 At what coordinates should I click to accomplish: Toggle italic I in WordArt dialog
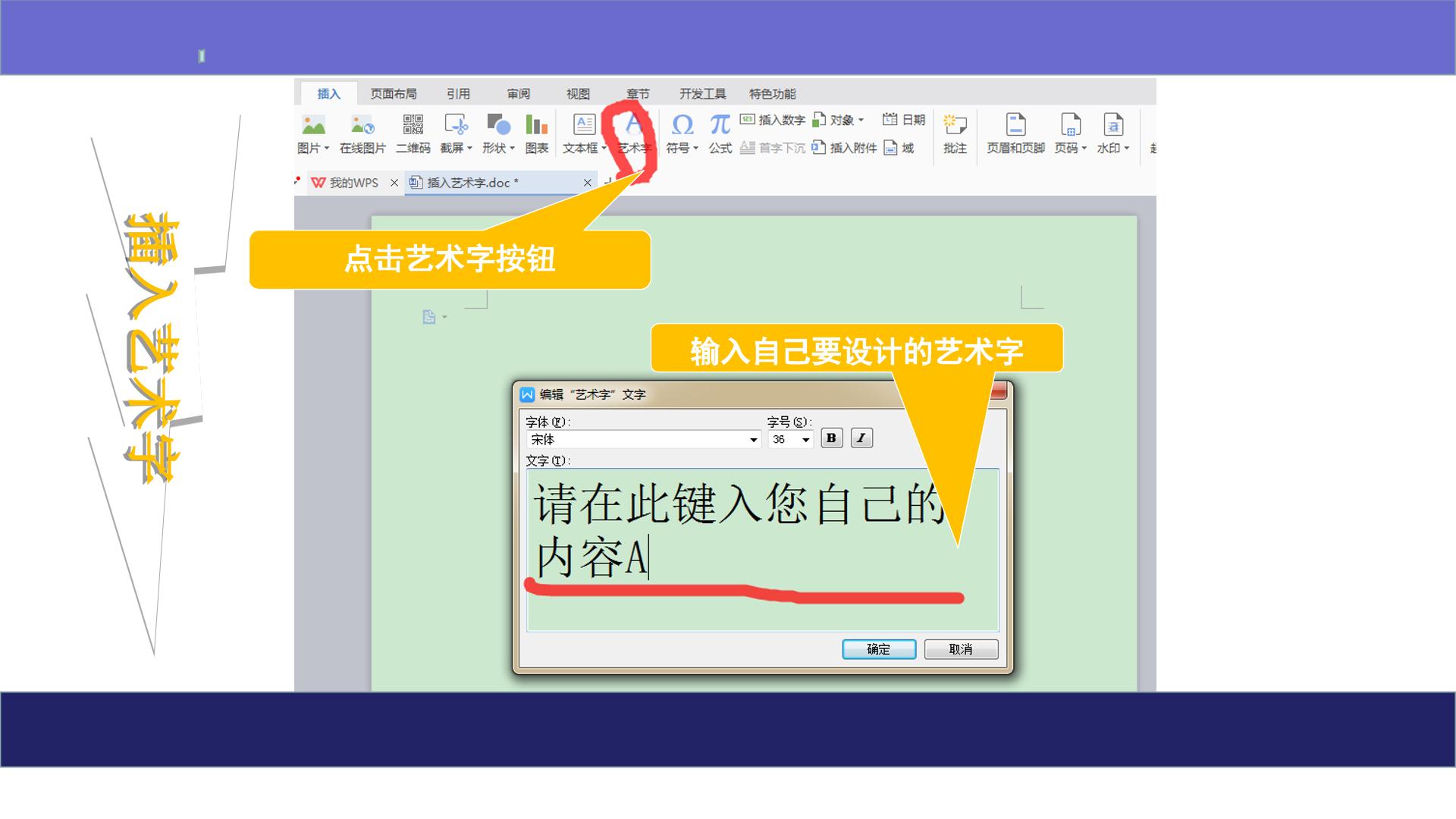[x=861, y=438]
